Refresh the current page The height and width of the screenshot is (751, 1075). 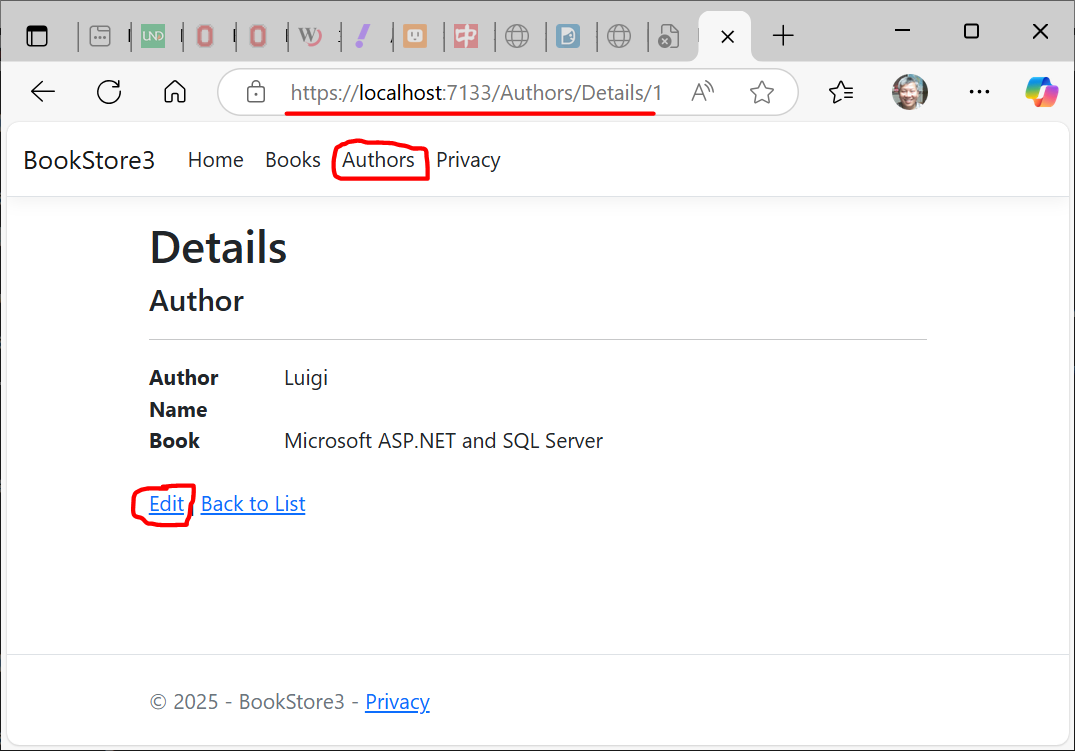[x=109, y=92]
